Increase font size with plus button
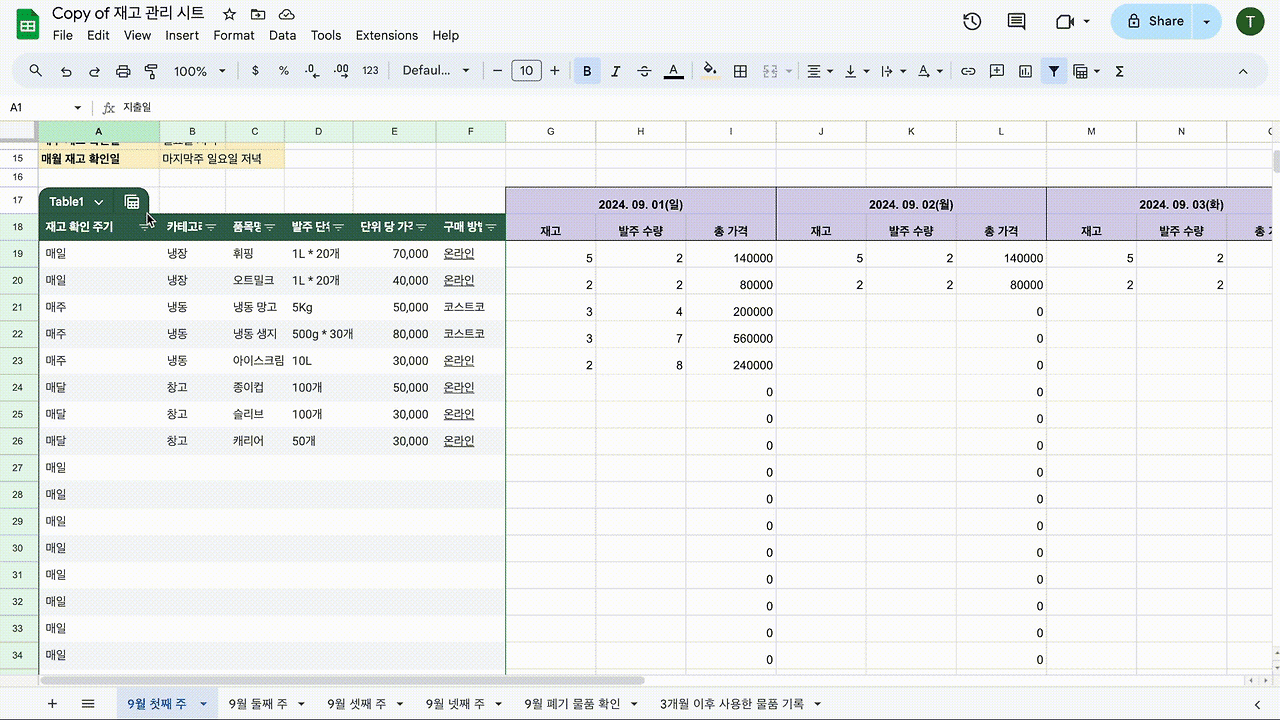 (555, 71)
